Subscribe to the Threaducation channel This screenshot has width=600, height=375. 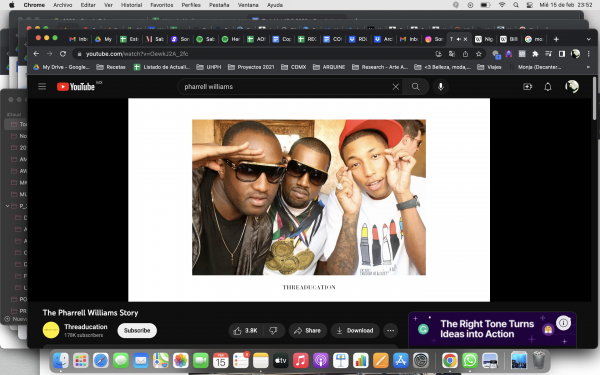point(137,331)
